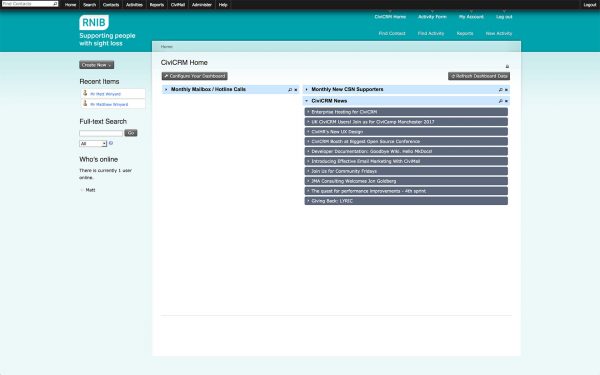Remove the CiviCRM News dashlet
Screen dimensions: 600x375
(506, 101)
